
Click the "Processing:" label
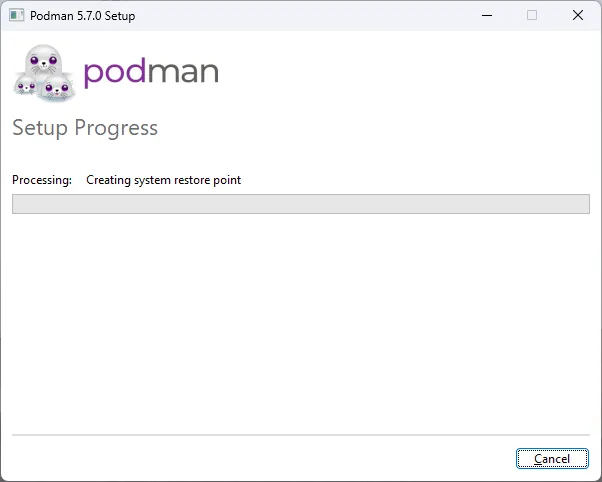tap(42, 180)
